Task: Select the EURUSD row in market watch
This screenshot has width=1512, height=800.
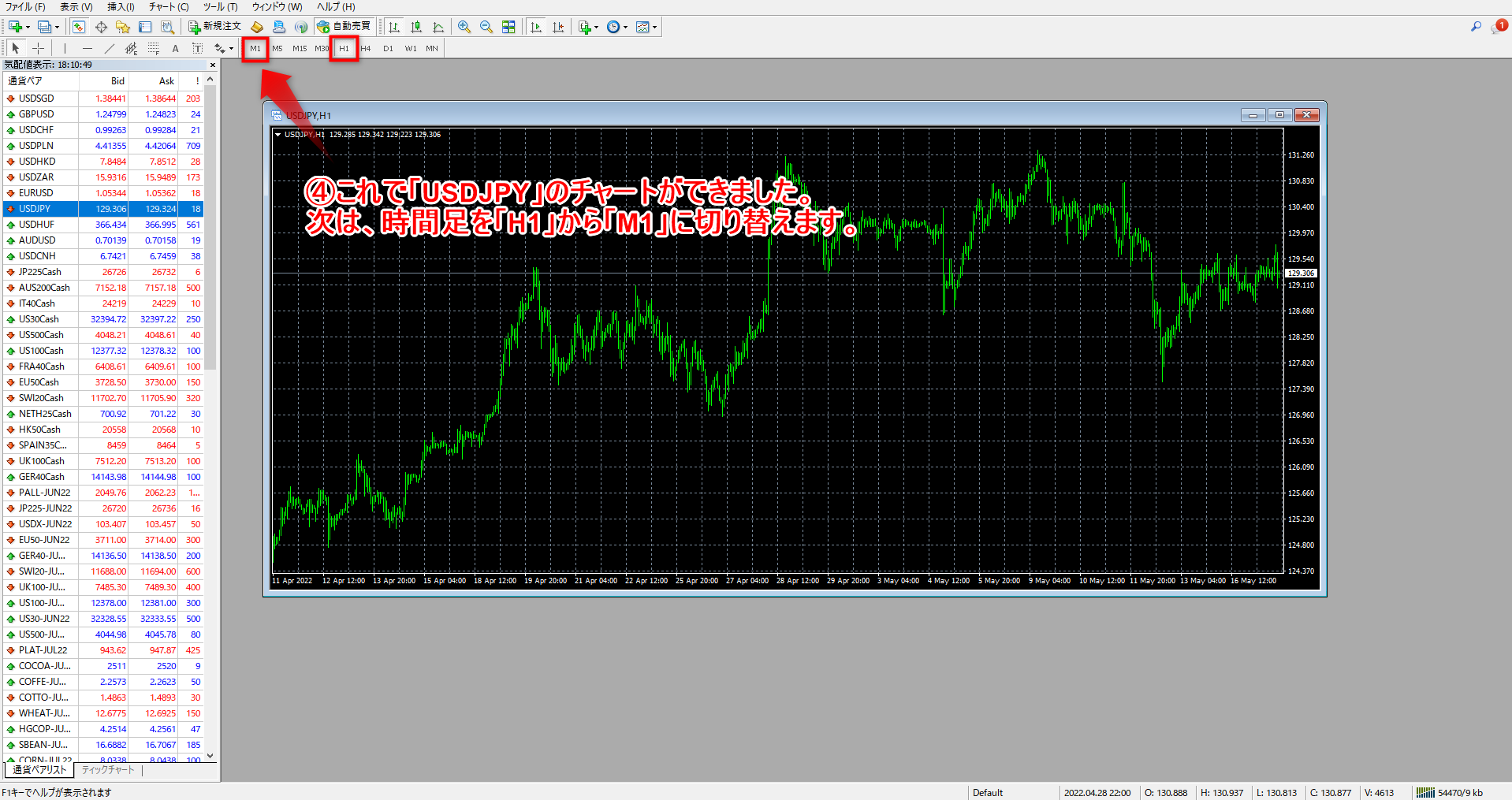Action: coord(36,193)
